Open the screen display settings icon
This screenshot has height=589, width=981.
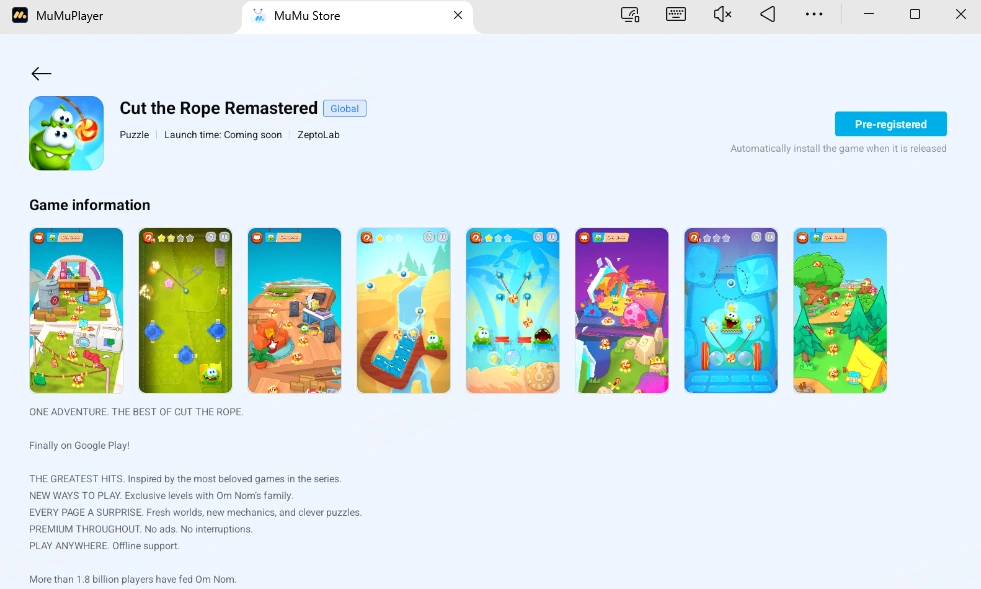[x=630, y=14]
